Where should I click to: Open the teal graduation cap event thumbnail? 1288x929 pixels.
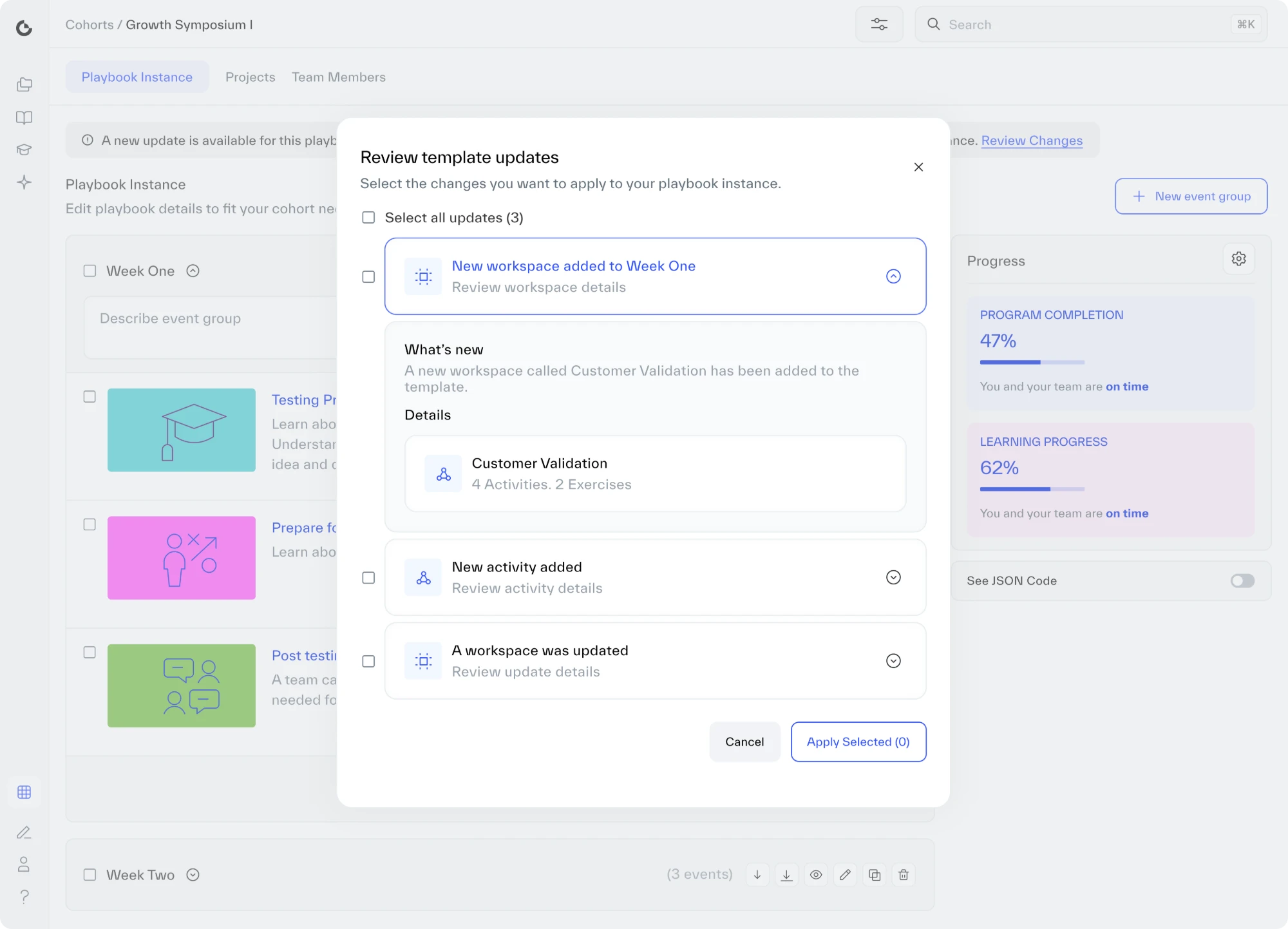tap(181, 430)
